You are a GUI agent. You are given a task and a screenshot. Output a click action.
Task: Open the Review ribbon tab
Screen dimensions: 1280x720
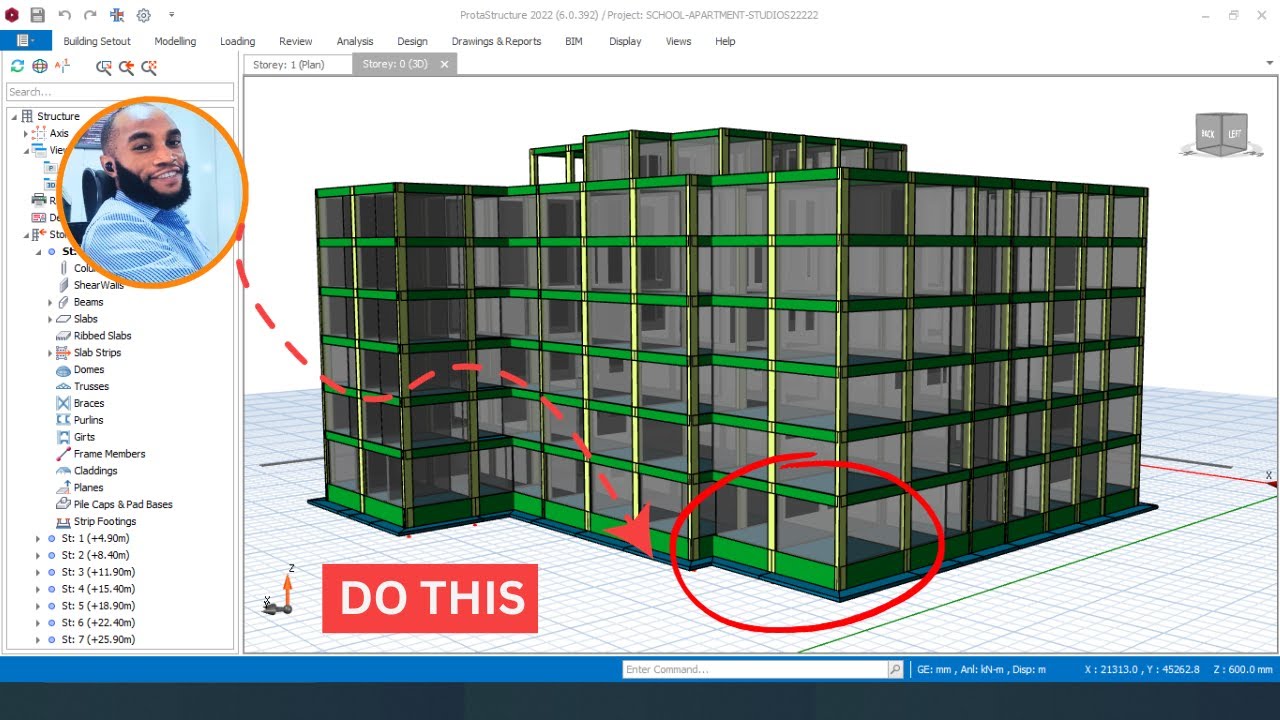(296, 41)
